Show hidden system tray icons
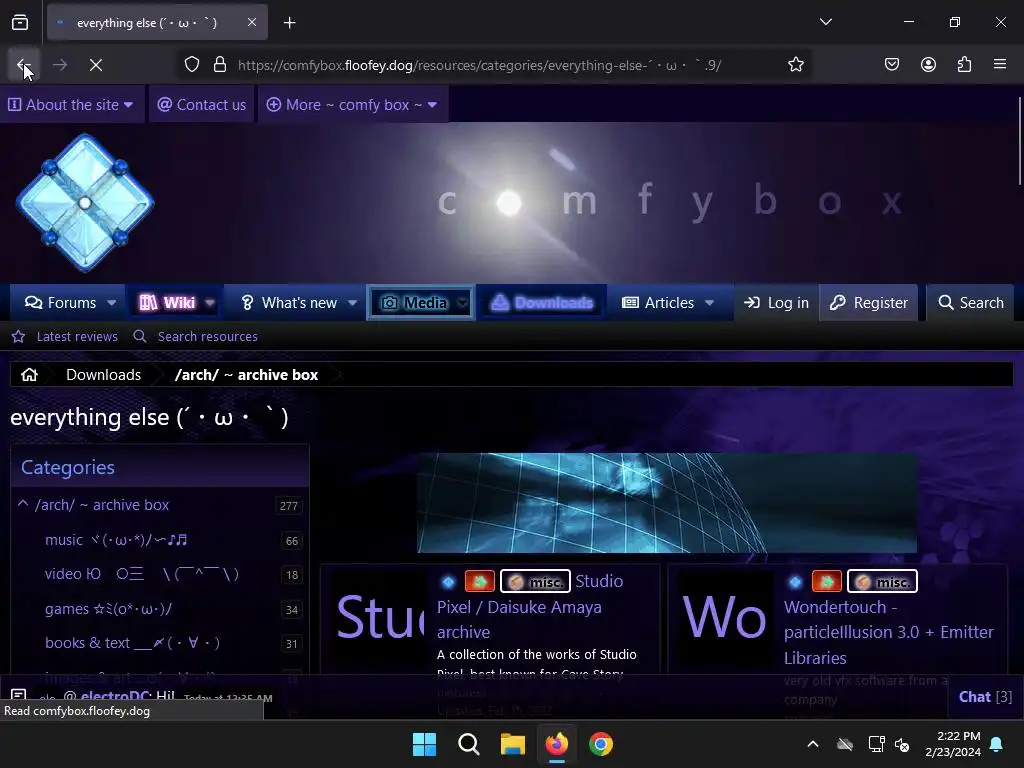Viewport: 1024px width, 768px height. (813, 744)
